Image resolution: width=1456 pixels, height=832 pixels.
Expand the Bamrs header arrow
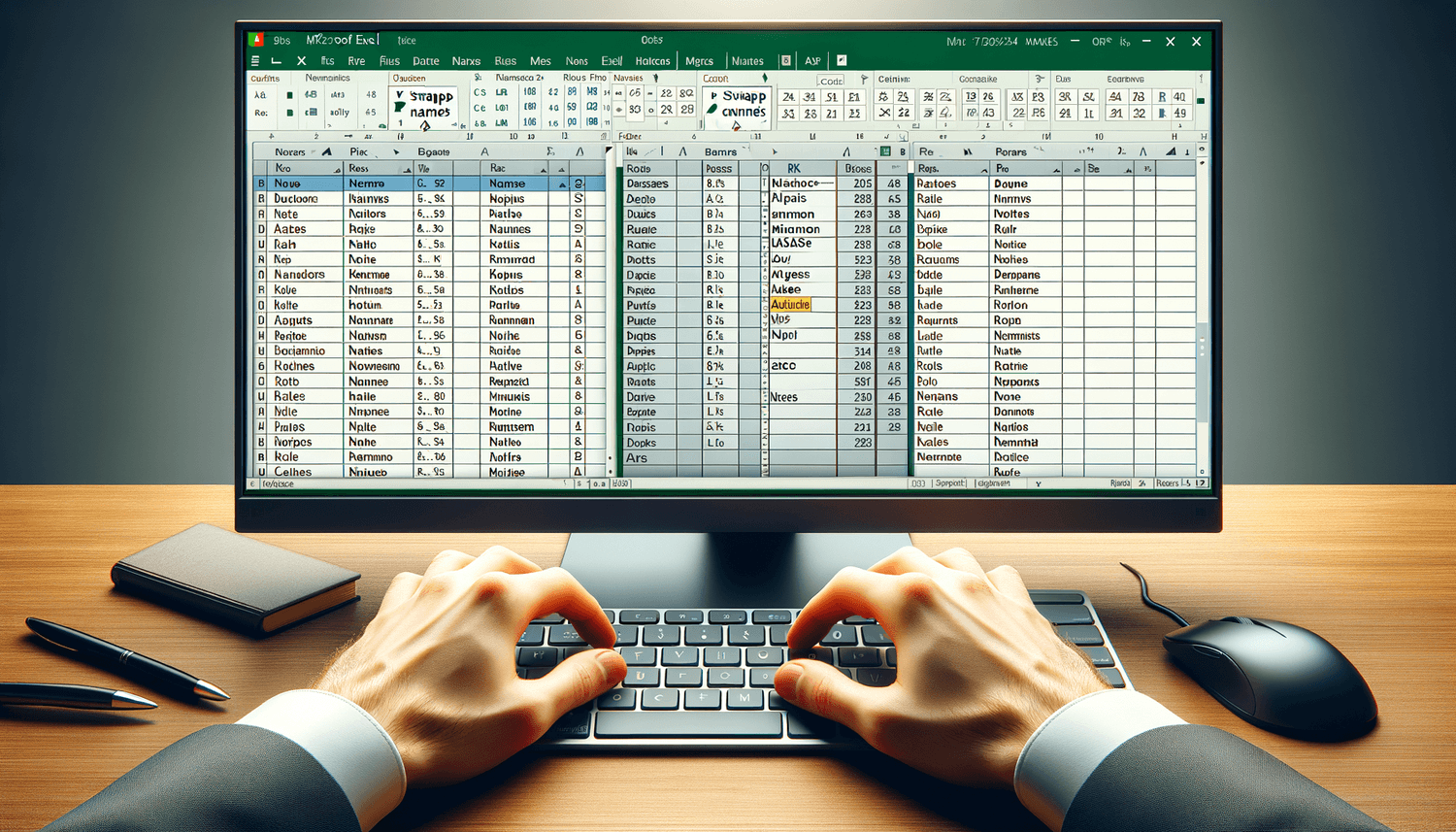click(x=774, y=152)
